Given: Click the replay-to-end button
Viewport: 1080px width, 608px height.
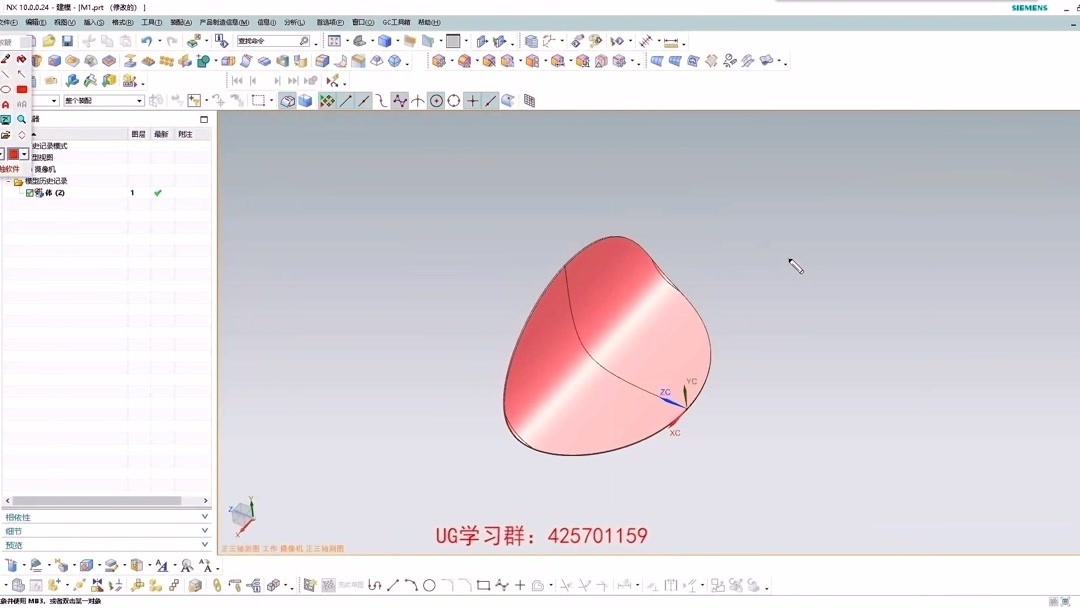Looking at the screenshot, I should click(293, 81).
